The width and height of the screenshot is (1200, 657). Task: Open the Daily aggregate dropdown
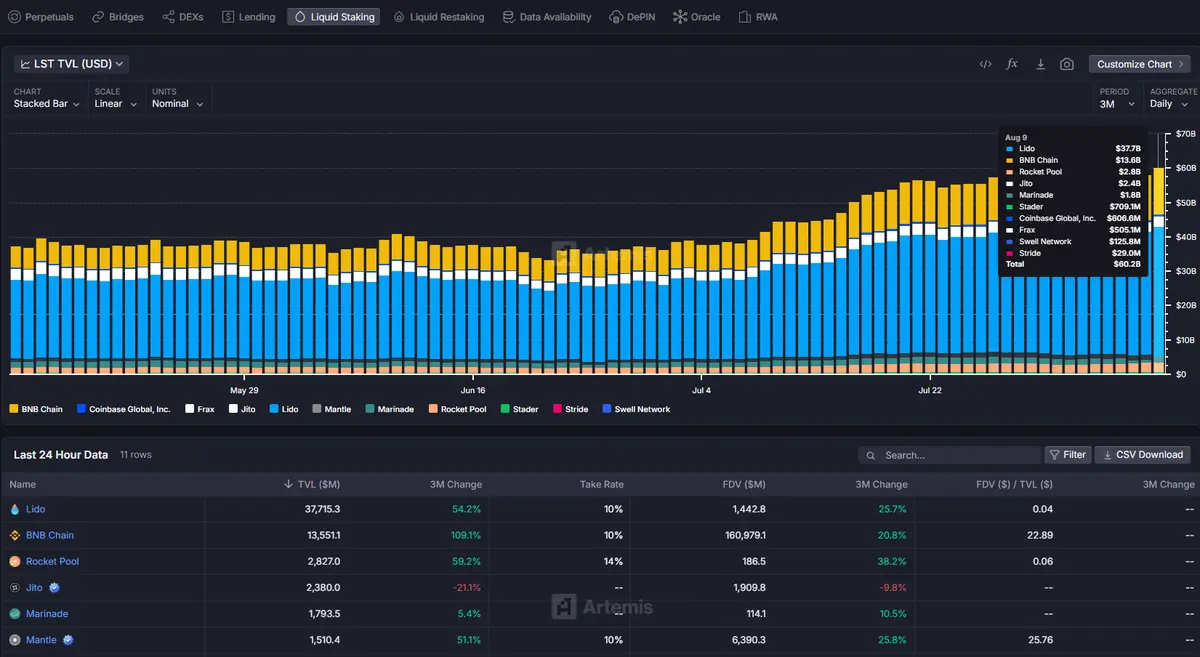point(1168,104)
